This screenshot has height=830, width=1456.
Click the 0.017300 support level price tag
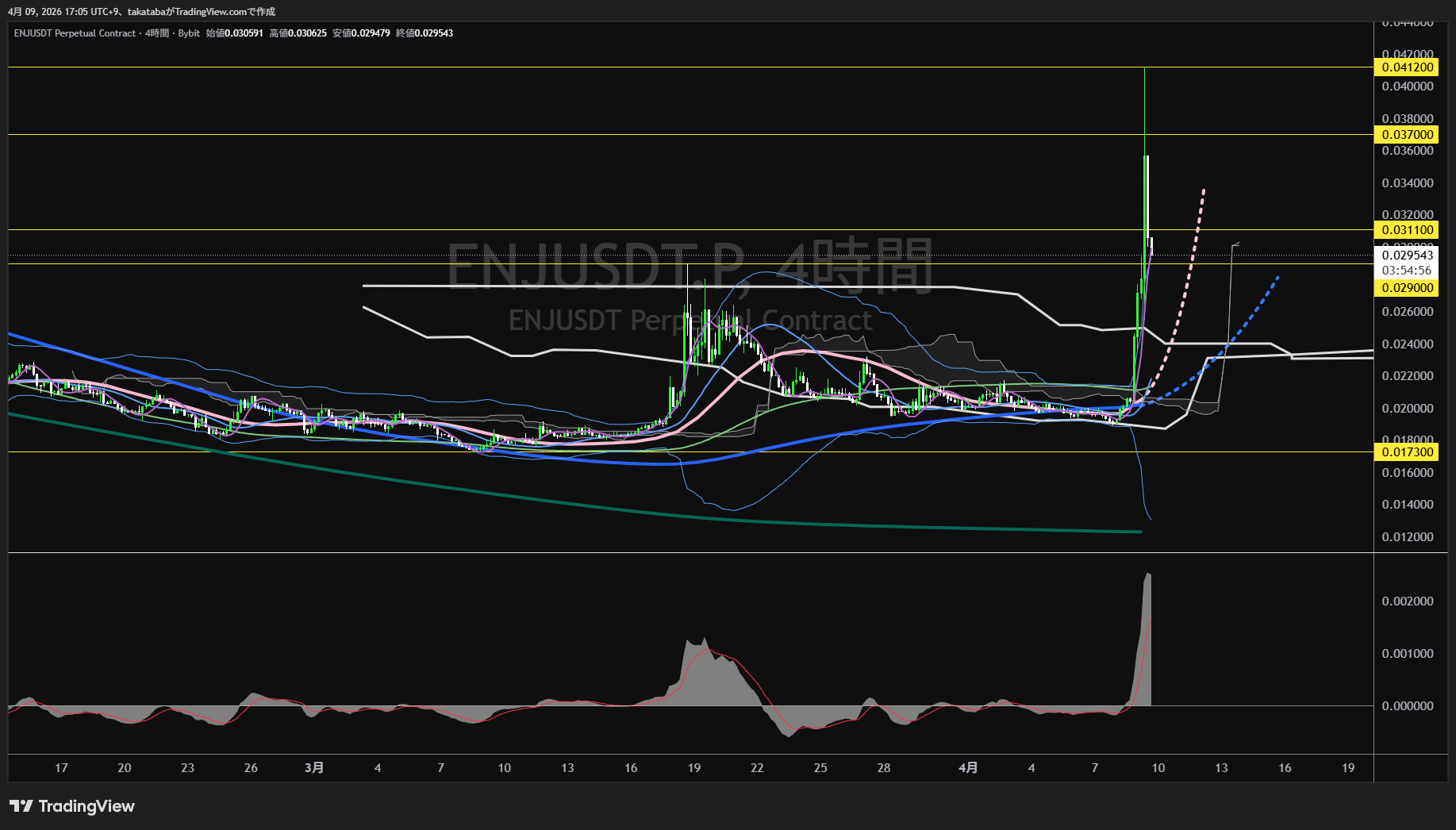tap(1407, 452)
